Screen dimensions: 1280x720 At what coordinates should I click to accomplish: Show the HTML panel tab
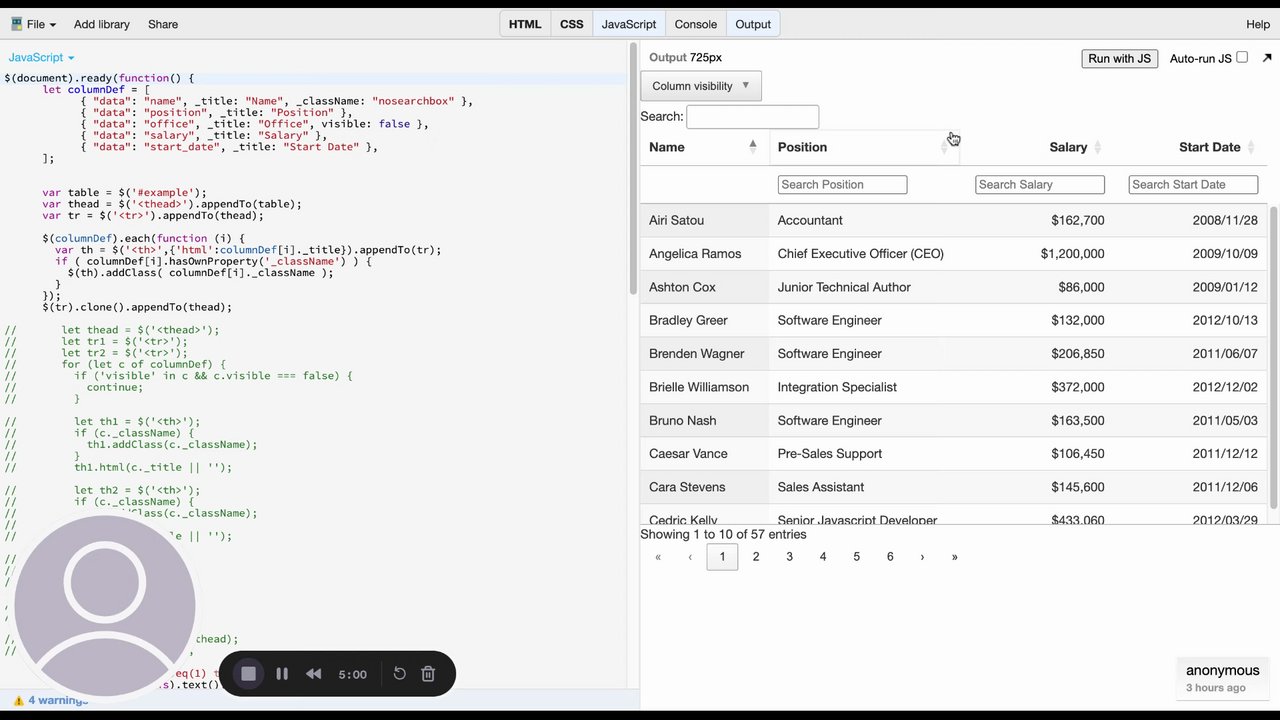(x=525, y=24)
